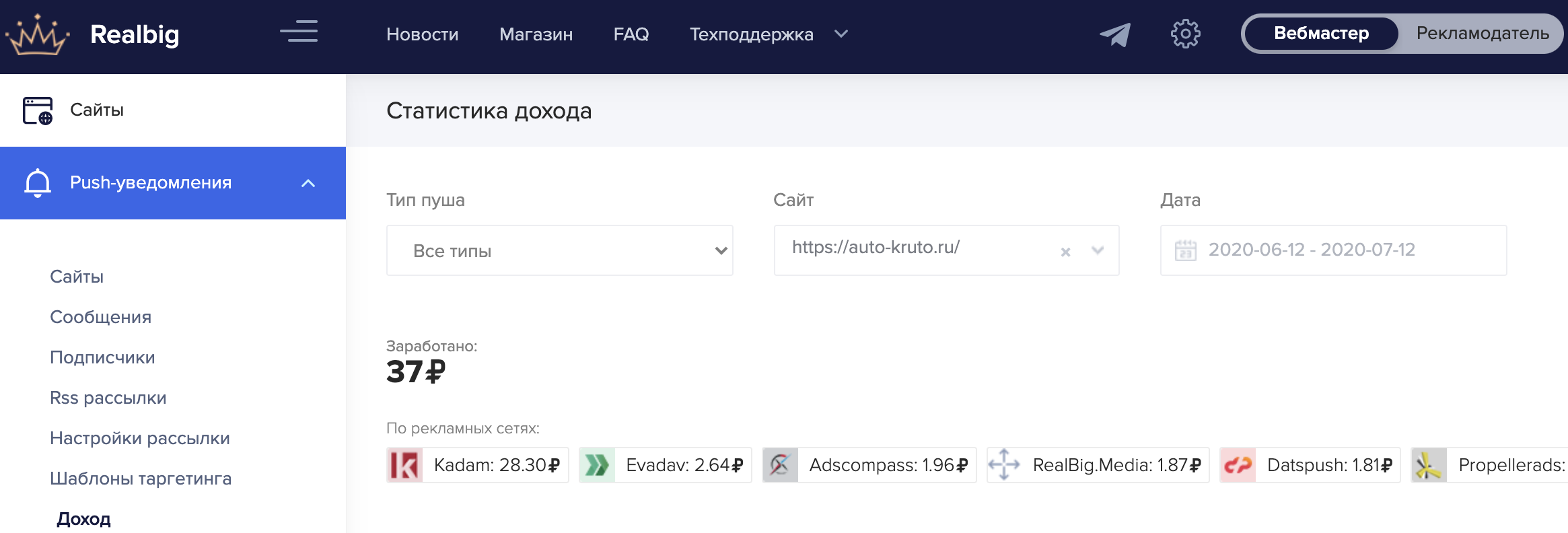
Task: Open the Тип пуша dropdown
Action: pos(559,250)
